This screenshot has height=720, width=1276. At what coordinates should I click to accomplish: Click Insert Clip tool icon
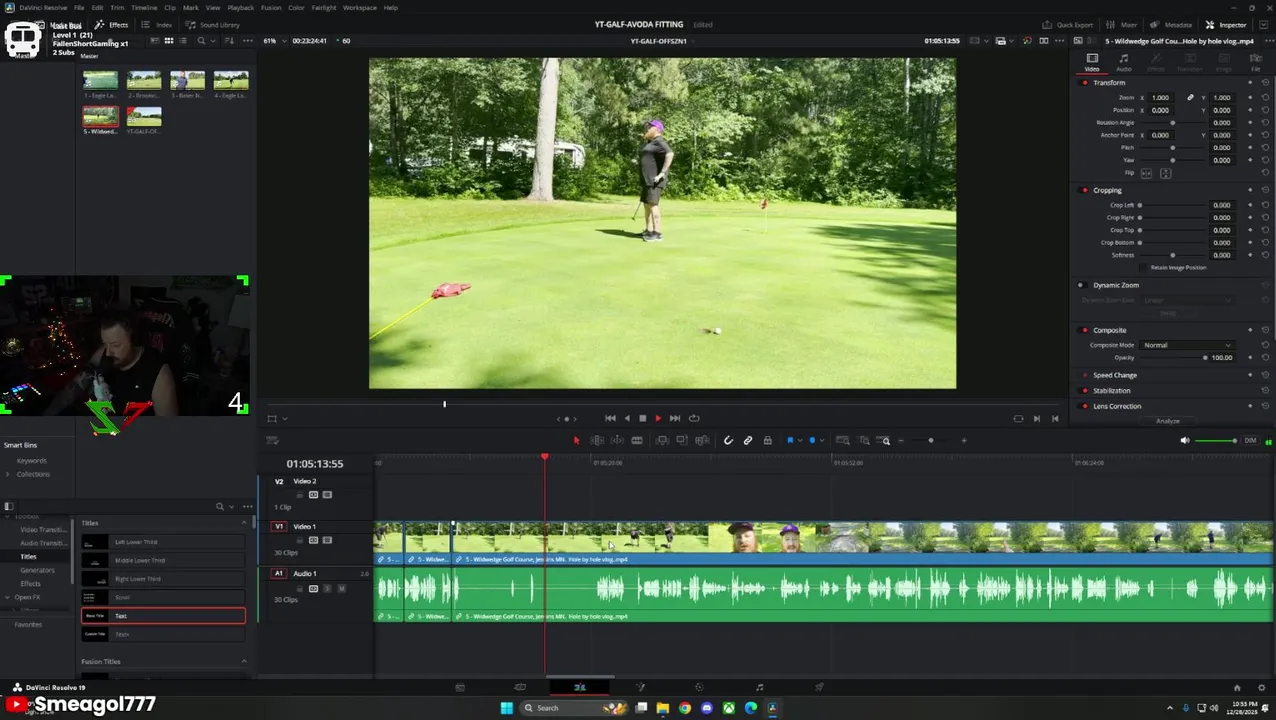[x=662, y=441]
